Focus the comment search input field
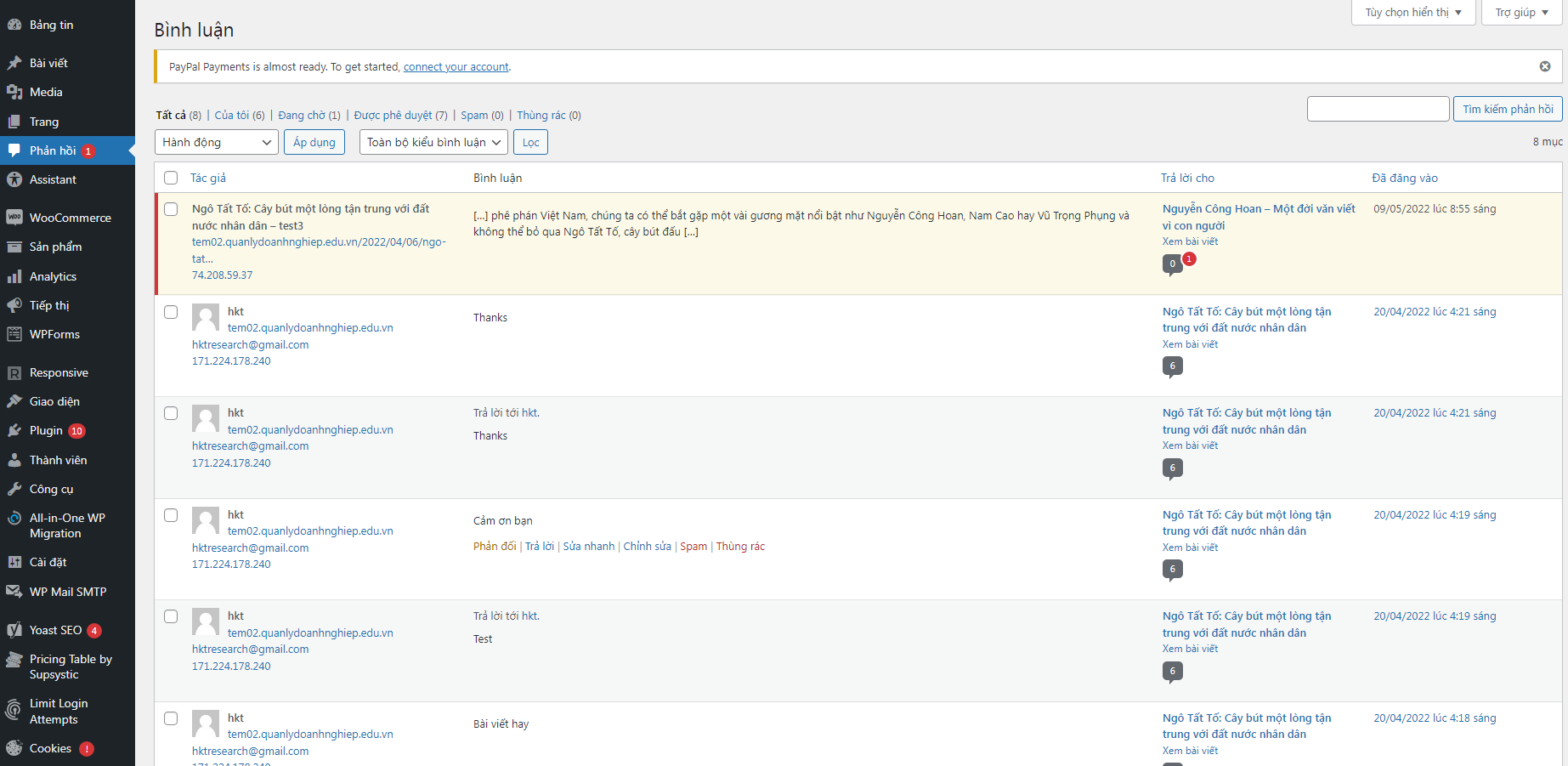The height and width of the screenshot is (766, 1568). click(x=1378, y=109)
